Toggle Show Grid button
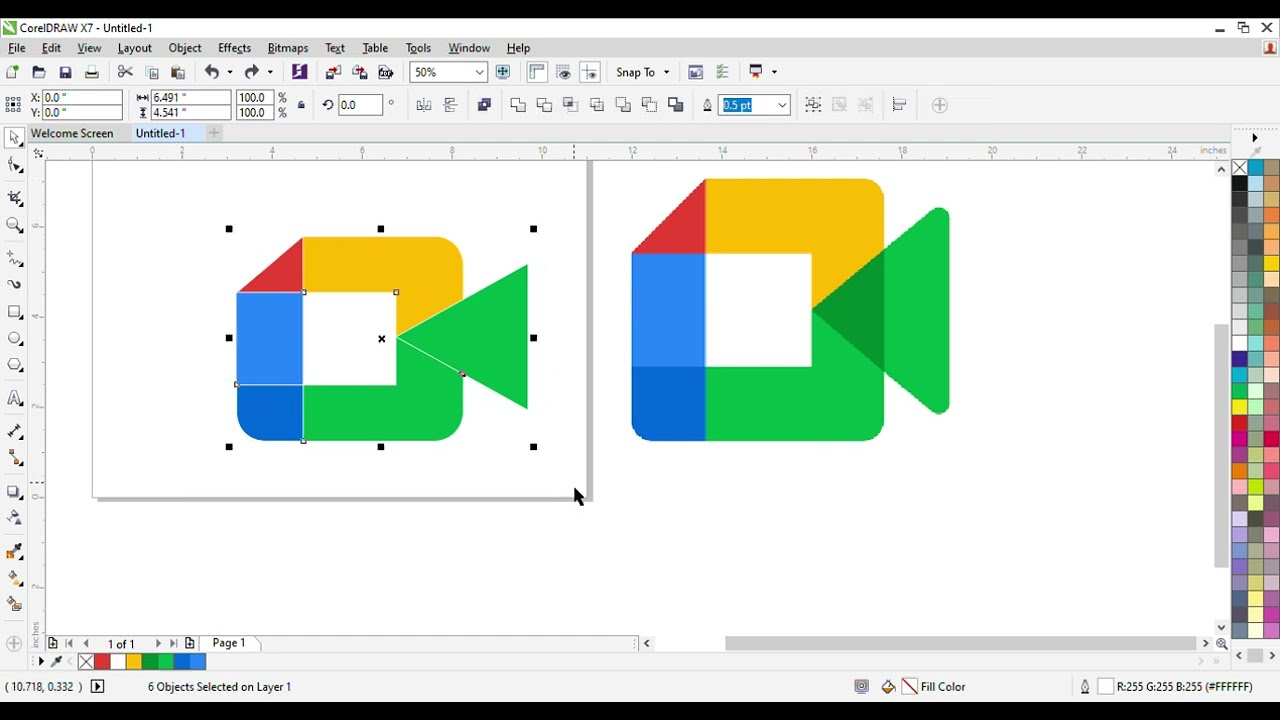 [563, 72]
